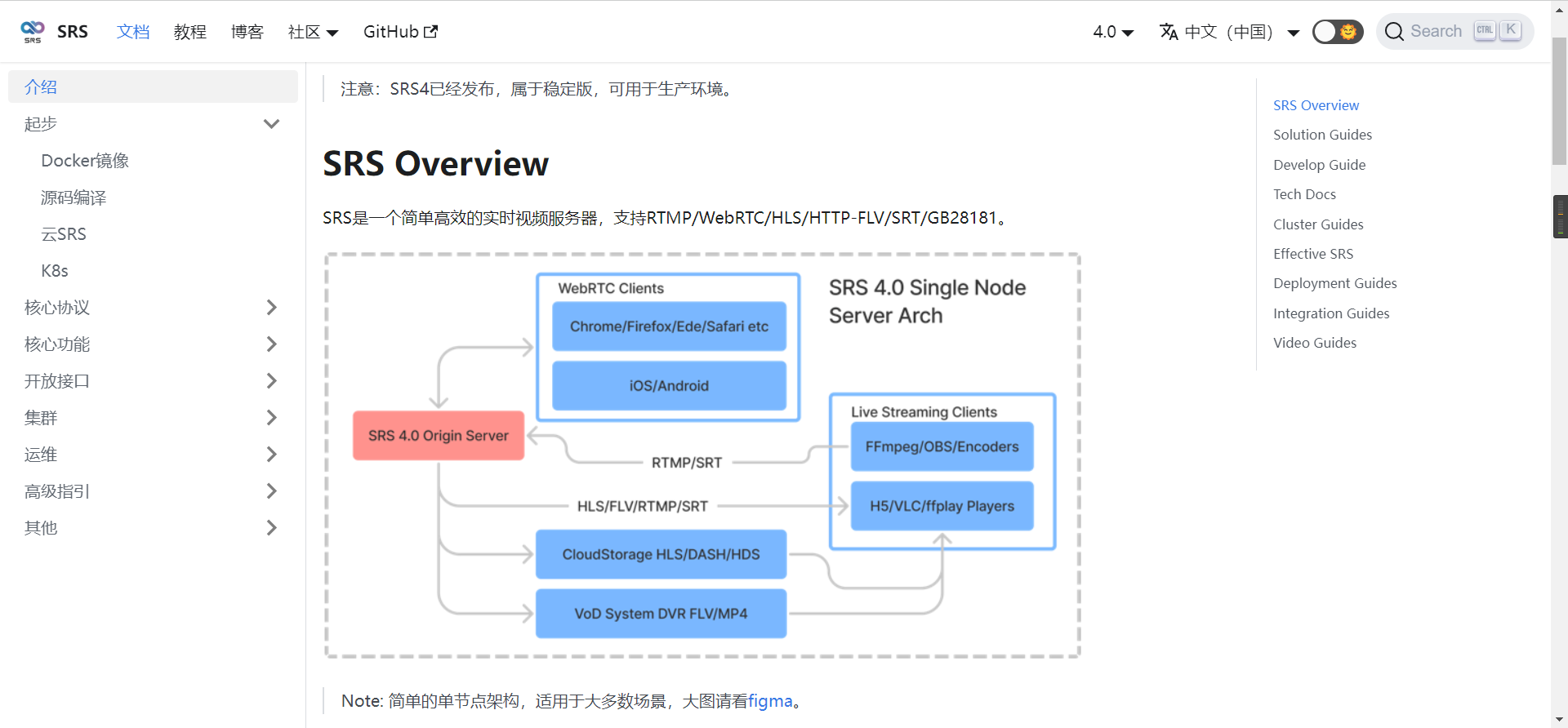Jump to Video Guides section

tap(1315, 343)
